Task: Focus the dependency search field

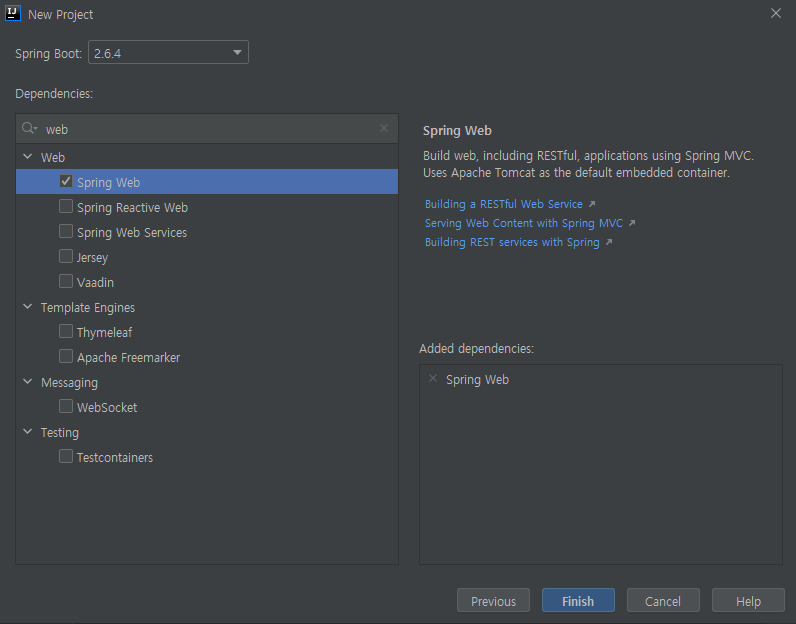Action: coord(207,129)
